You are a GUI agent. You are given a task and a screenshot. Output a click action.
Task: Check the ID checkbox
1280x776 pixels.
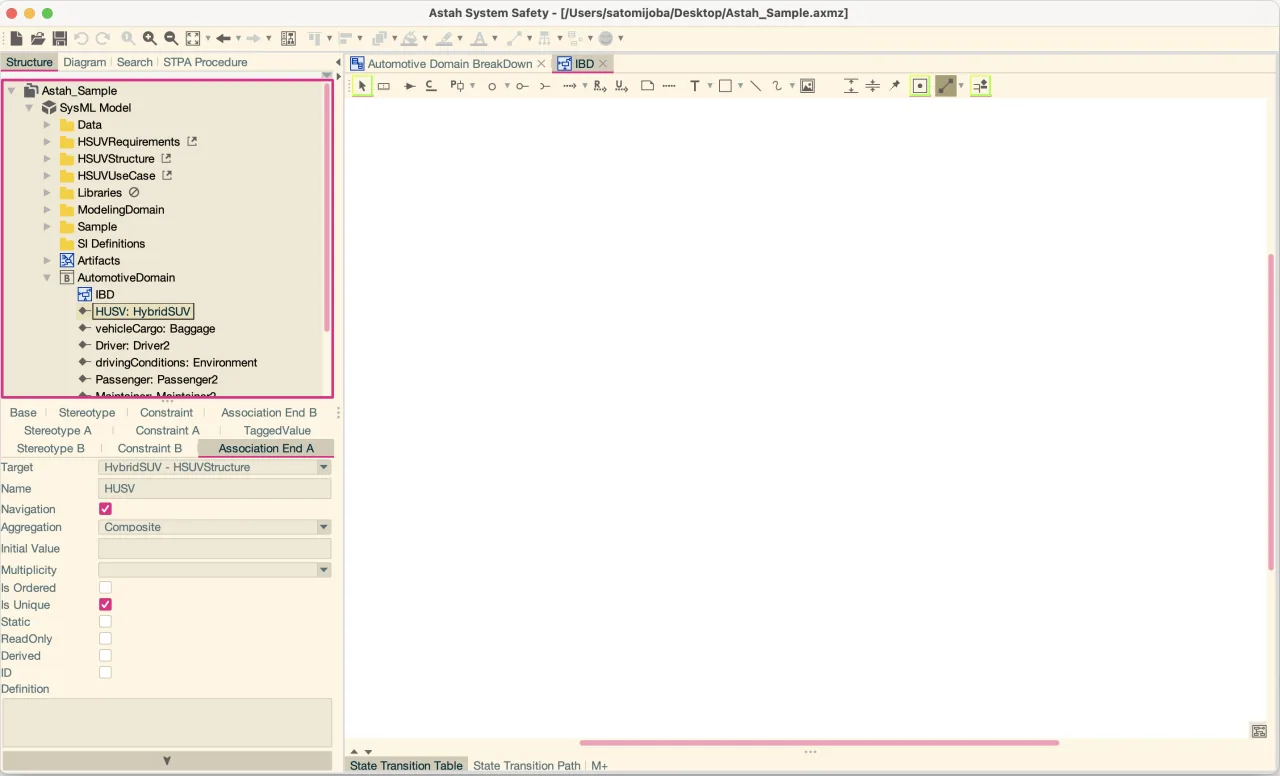(x=105, y=673)
